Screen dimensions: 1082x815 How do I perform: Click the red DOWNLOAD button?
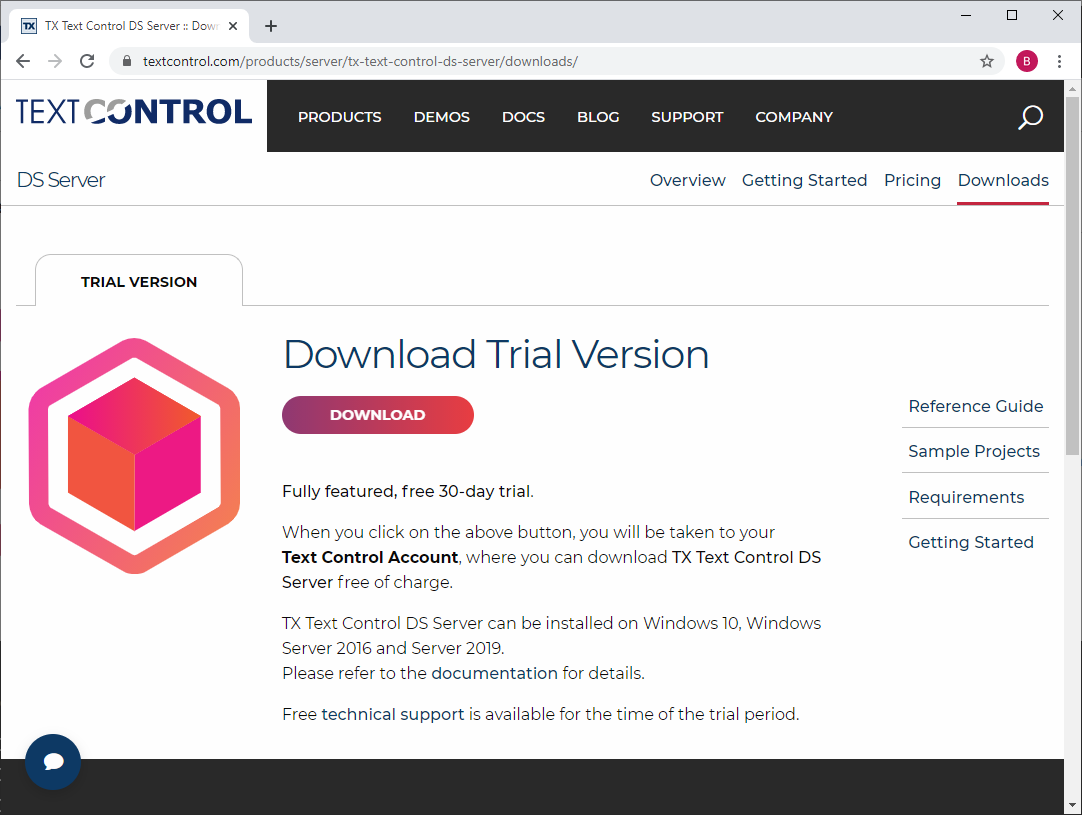tap(377, 415)
